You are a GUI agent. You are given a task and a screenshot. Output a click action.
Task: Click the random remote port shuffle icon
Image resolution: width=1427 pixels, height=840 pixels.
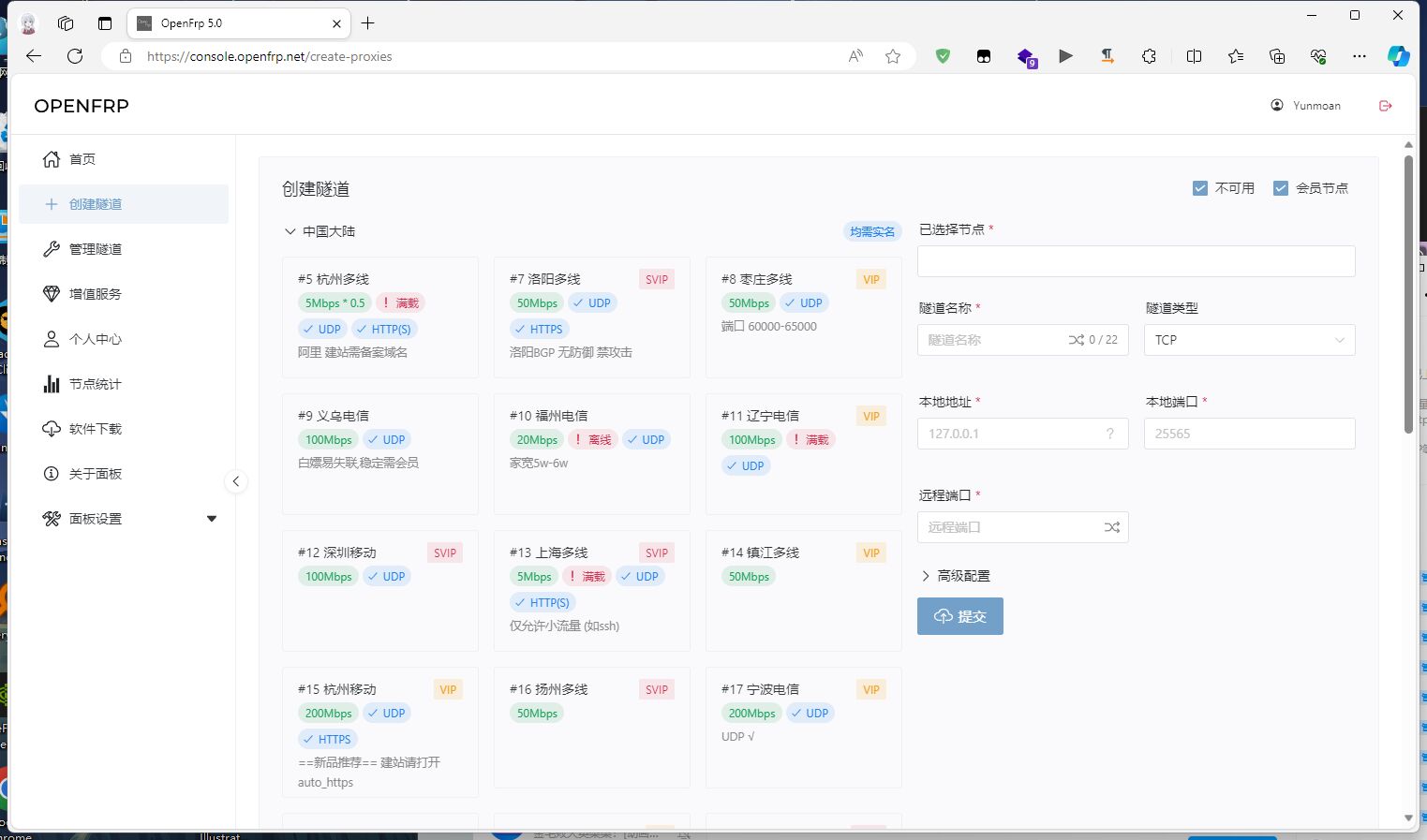click(x=1112, y=527)
